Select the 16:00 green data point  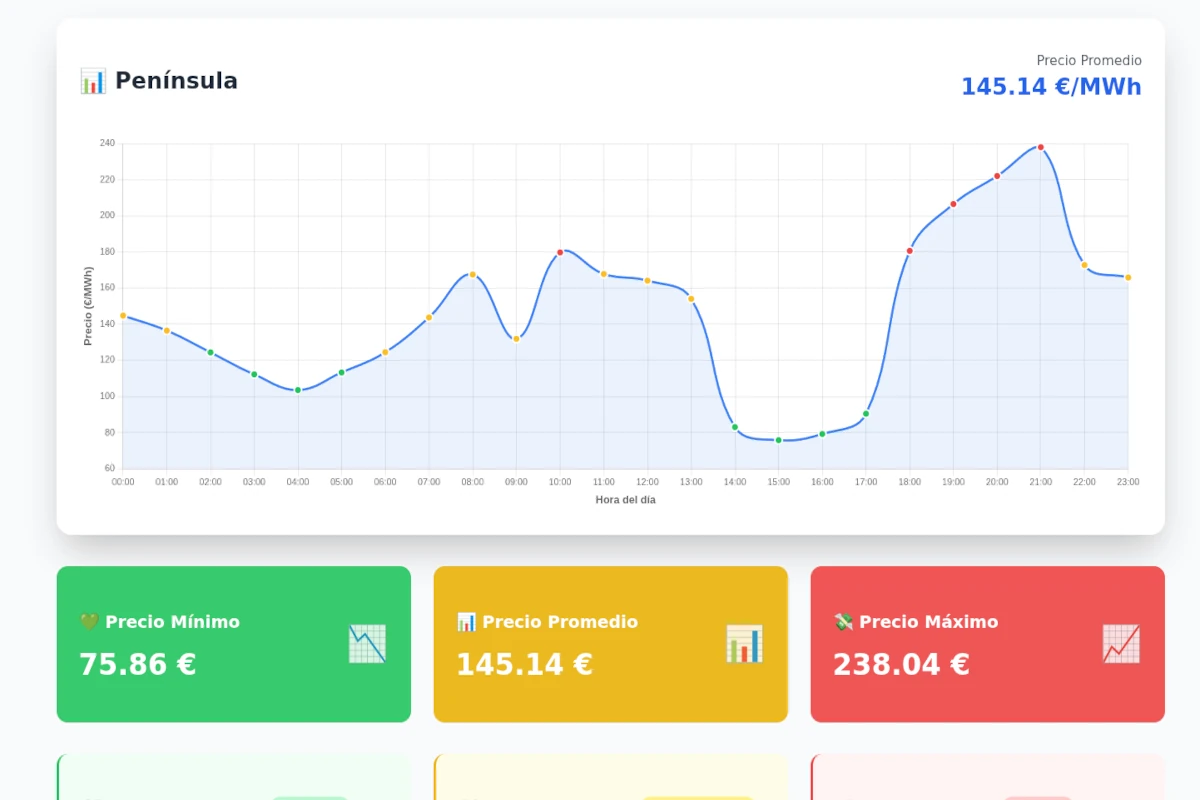click(822, 434)
